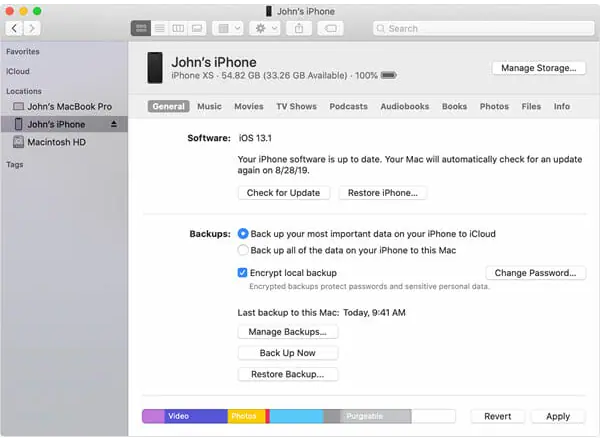Select the General tab
The width and height of the screenshot is (612, 444).
[169, 106]
